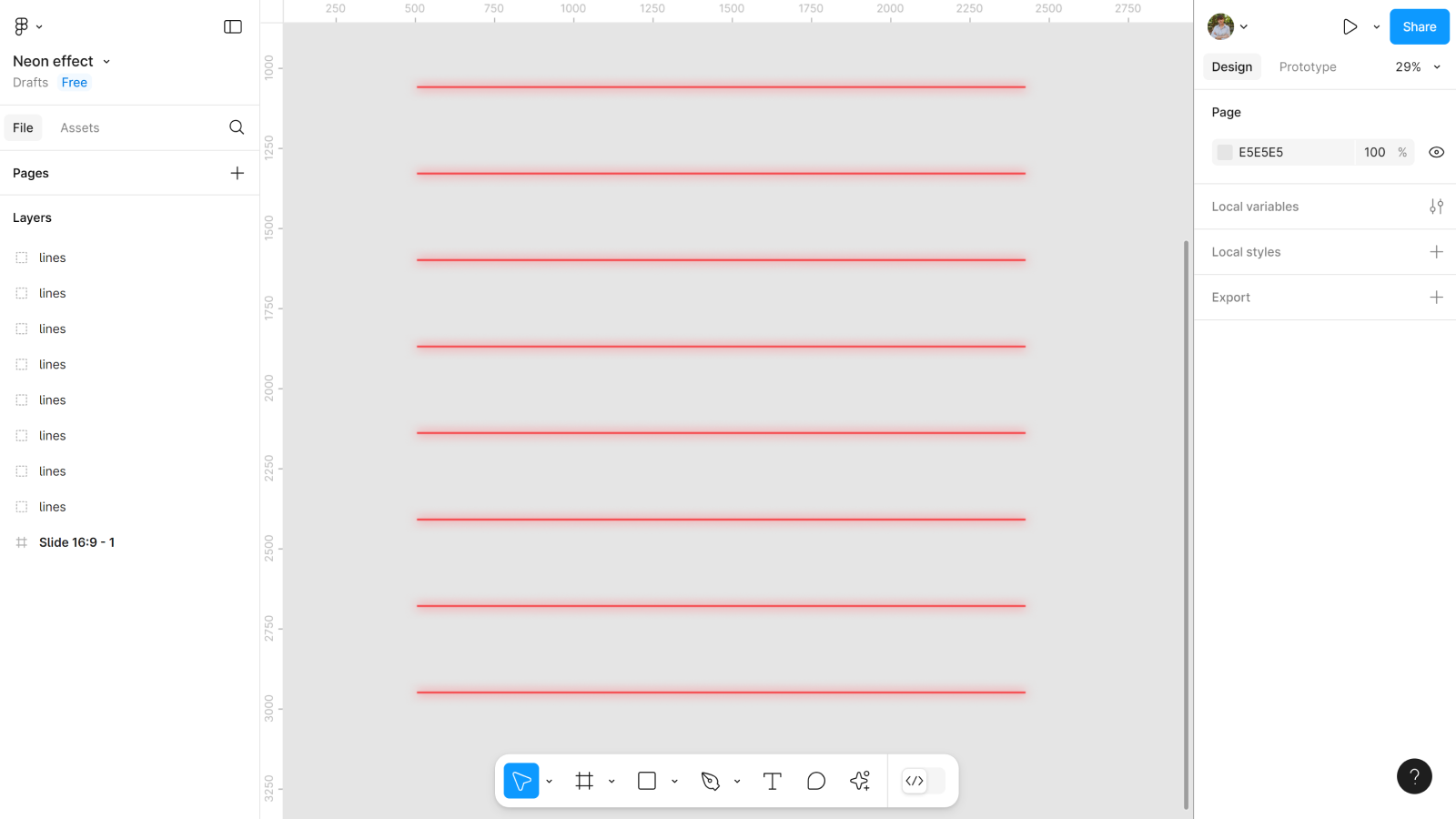Select the Text tool
The image size is (1456, 819).
pos(772,781)
